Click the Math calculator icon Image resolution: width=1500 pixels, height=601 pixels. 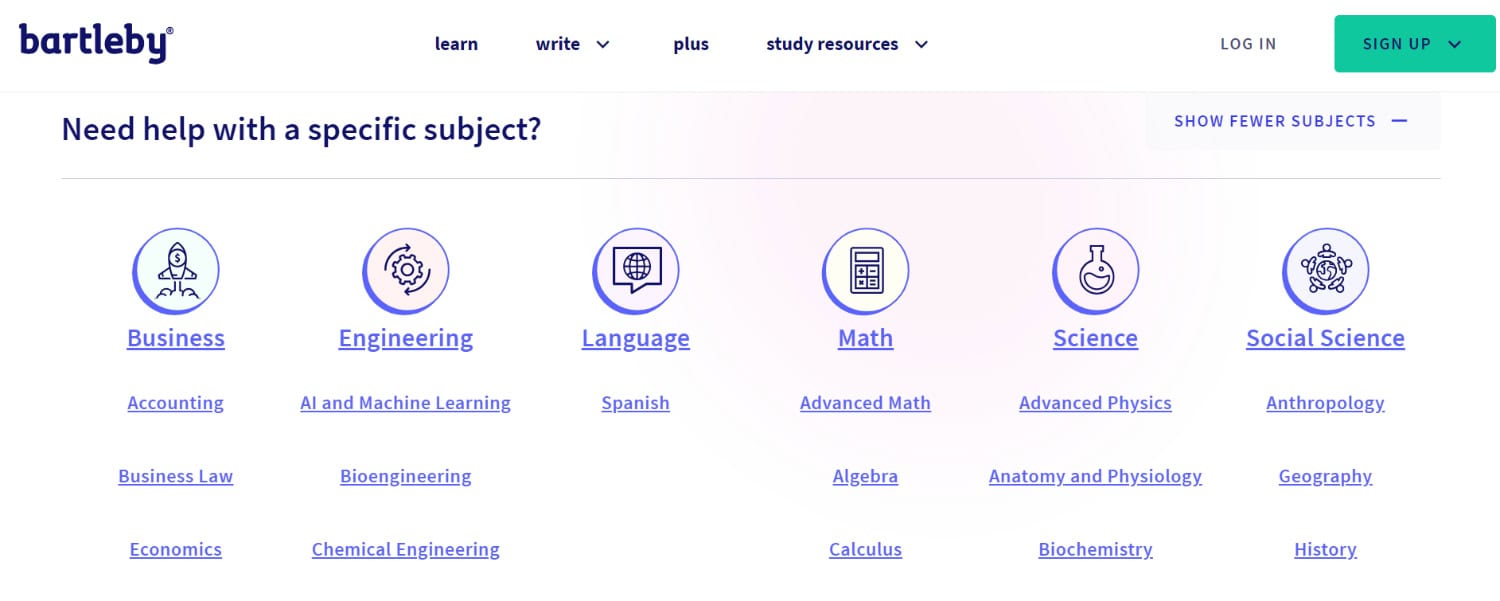point(866,271)
